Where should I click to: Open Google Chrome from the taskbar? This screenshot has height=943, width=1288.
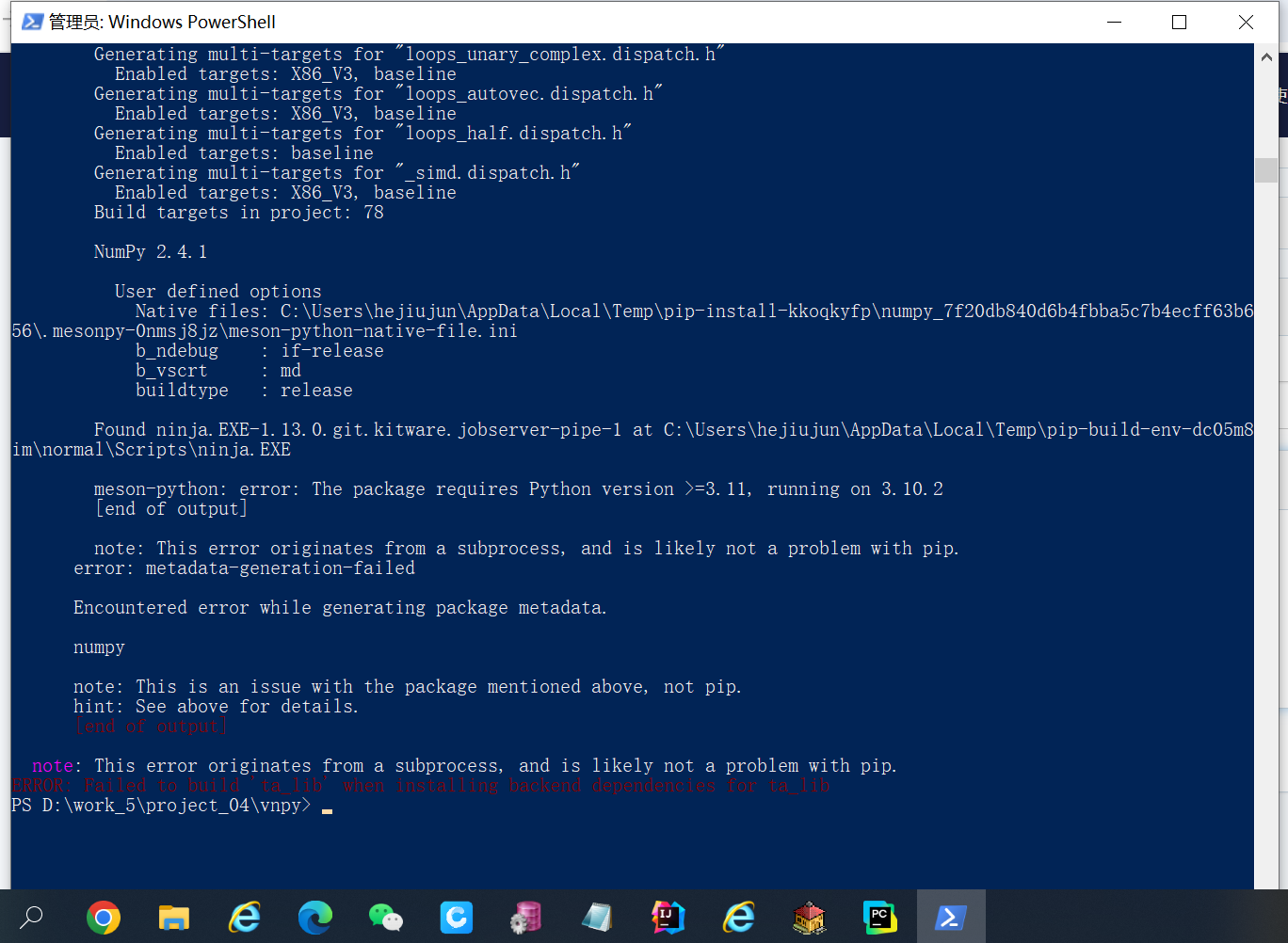point(104,917)
